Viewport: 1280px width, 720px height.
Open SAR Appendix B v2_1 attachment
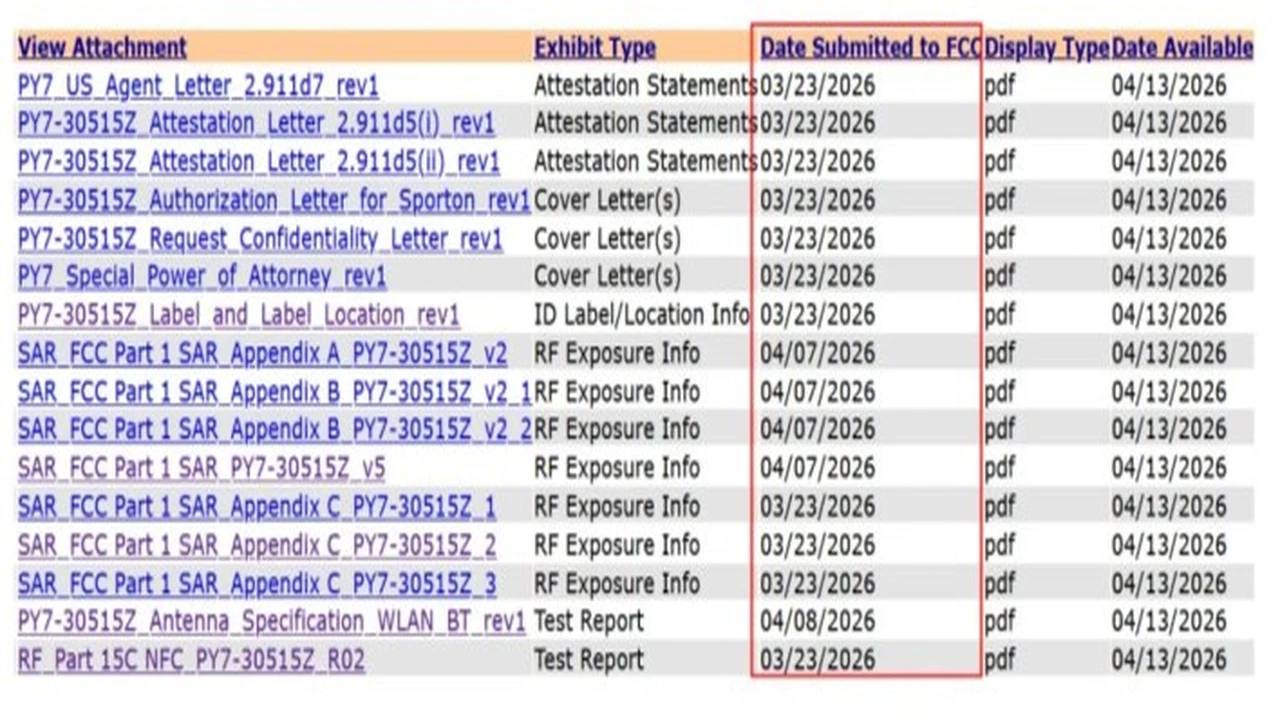274,392
